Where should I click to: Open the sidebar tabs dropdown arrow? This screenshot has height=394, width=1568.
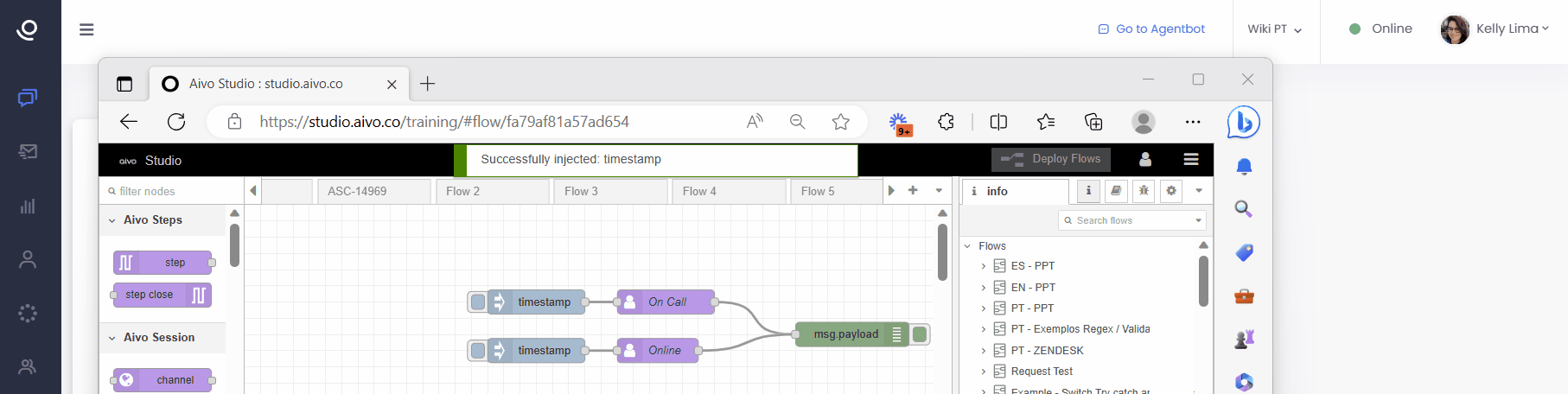[1199, 191]
